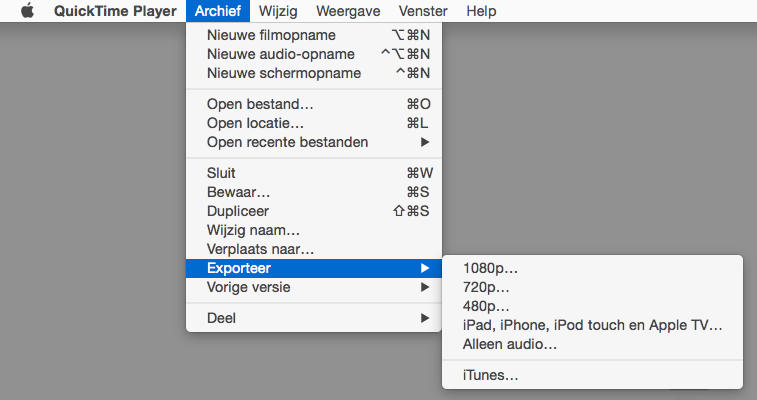Expand the Deel submenu
The width and height of the screenshot is (757, 400).
pos(314,318)
